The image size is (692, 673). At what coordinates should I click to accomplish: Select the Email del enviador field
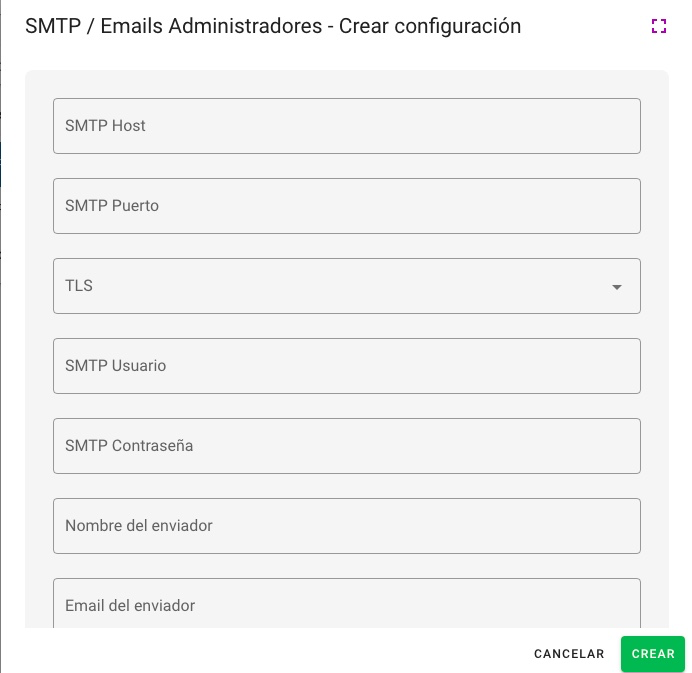coord(346,604)
